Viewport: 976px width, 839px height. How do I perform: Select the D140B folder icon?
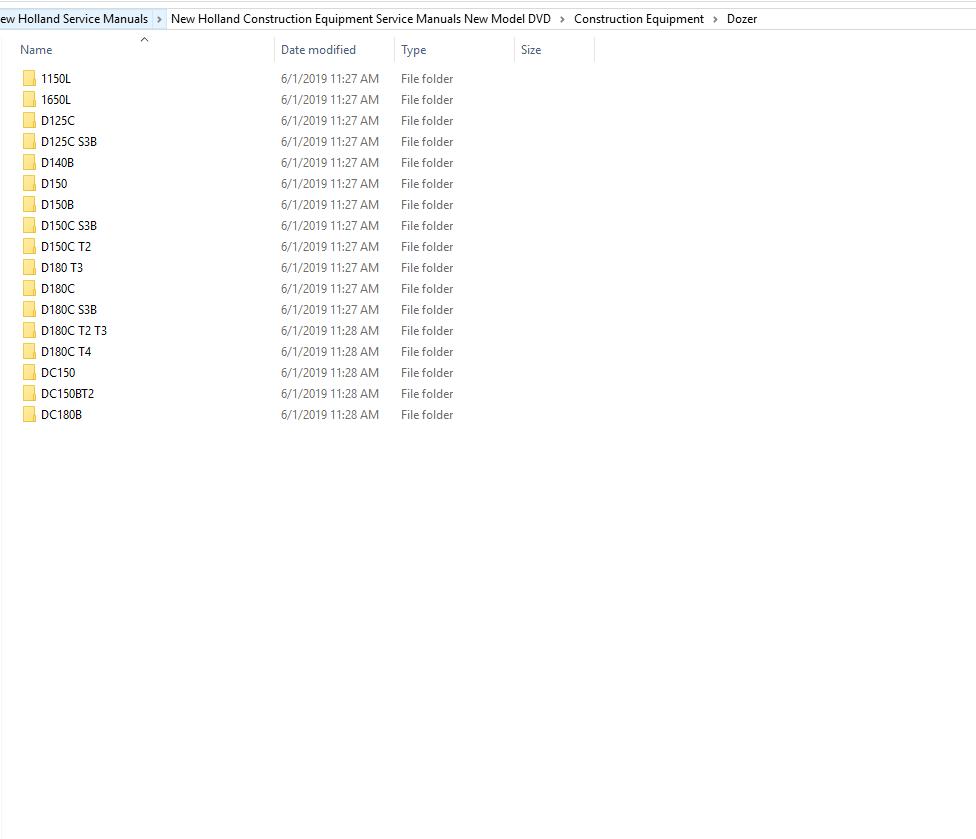click(29, 162)
